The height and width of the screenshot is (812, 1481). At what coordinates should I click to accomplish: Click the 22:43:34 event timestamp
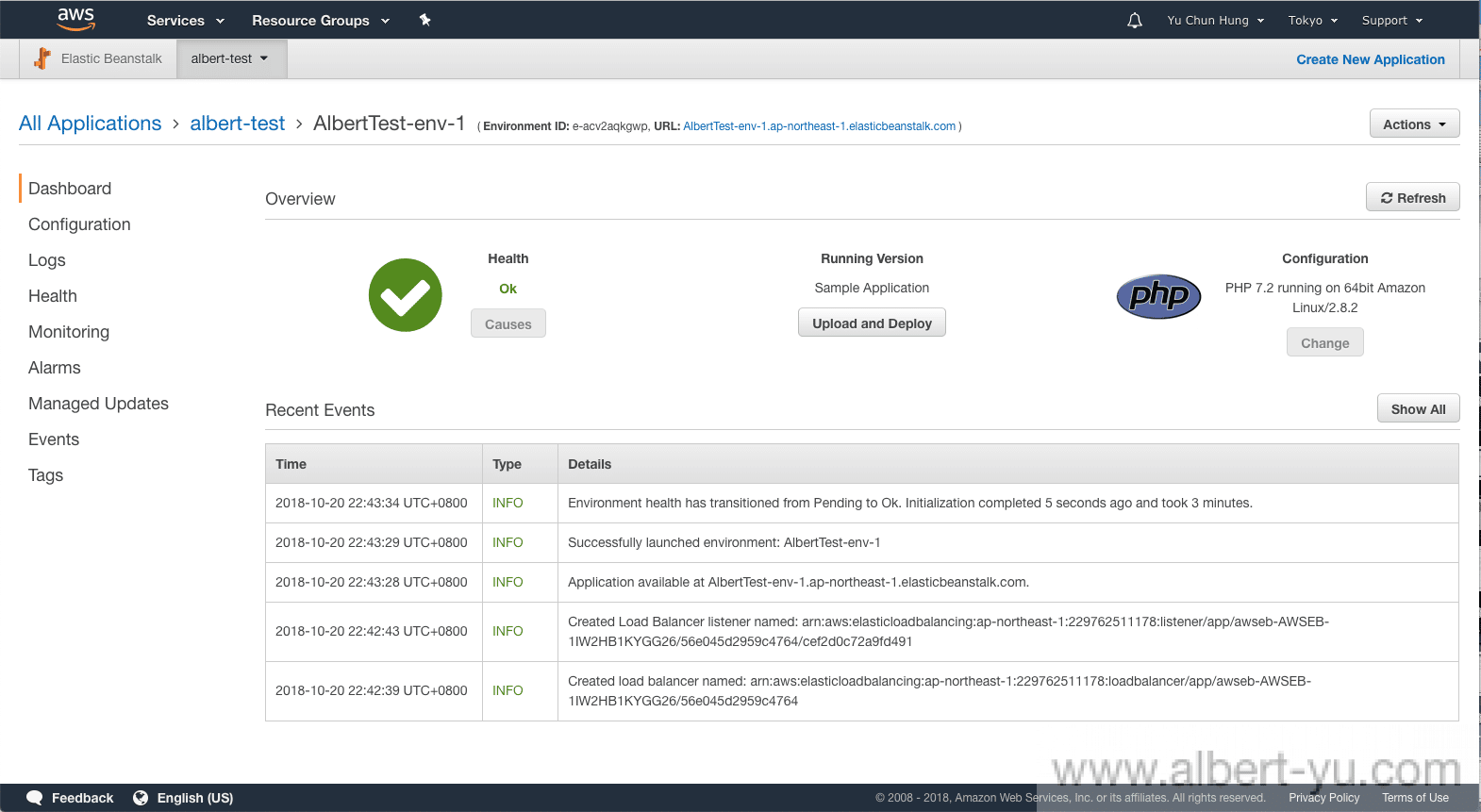[372, 503]
